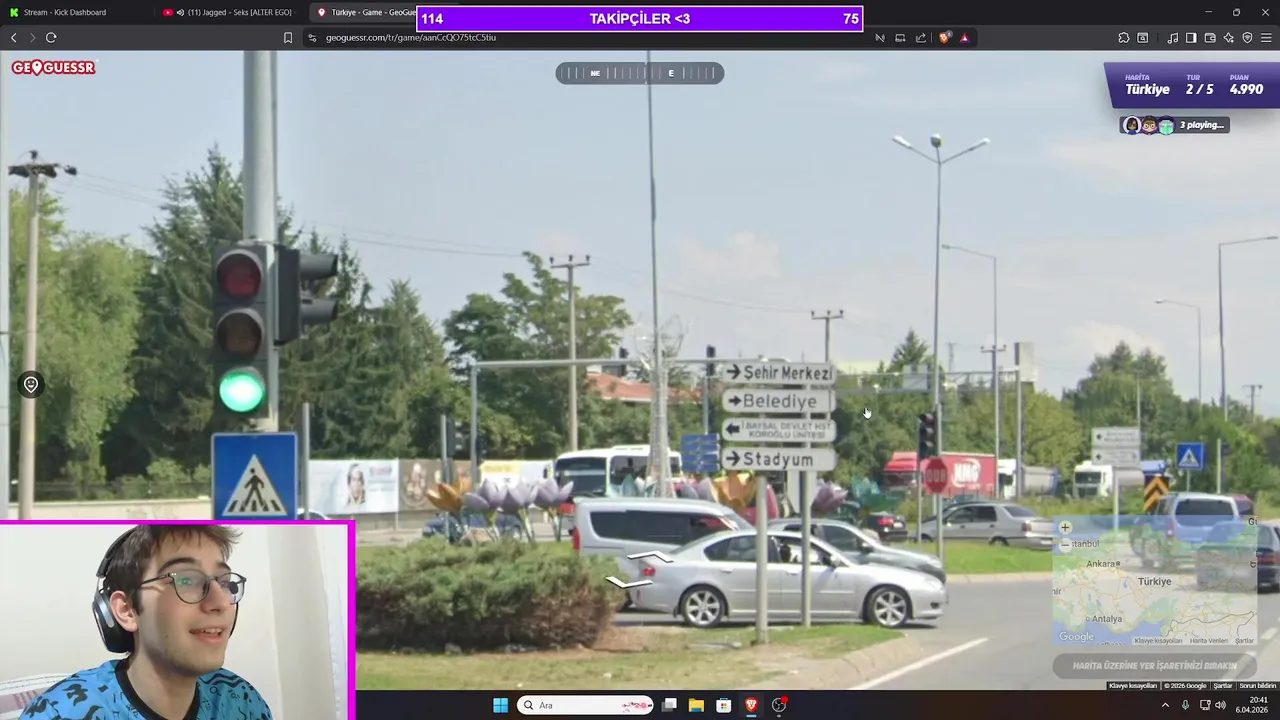Click the 3 playing avatars indicator
This screenshot has width=1280, height=720.
click(x=1174, y=125)
